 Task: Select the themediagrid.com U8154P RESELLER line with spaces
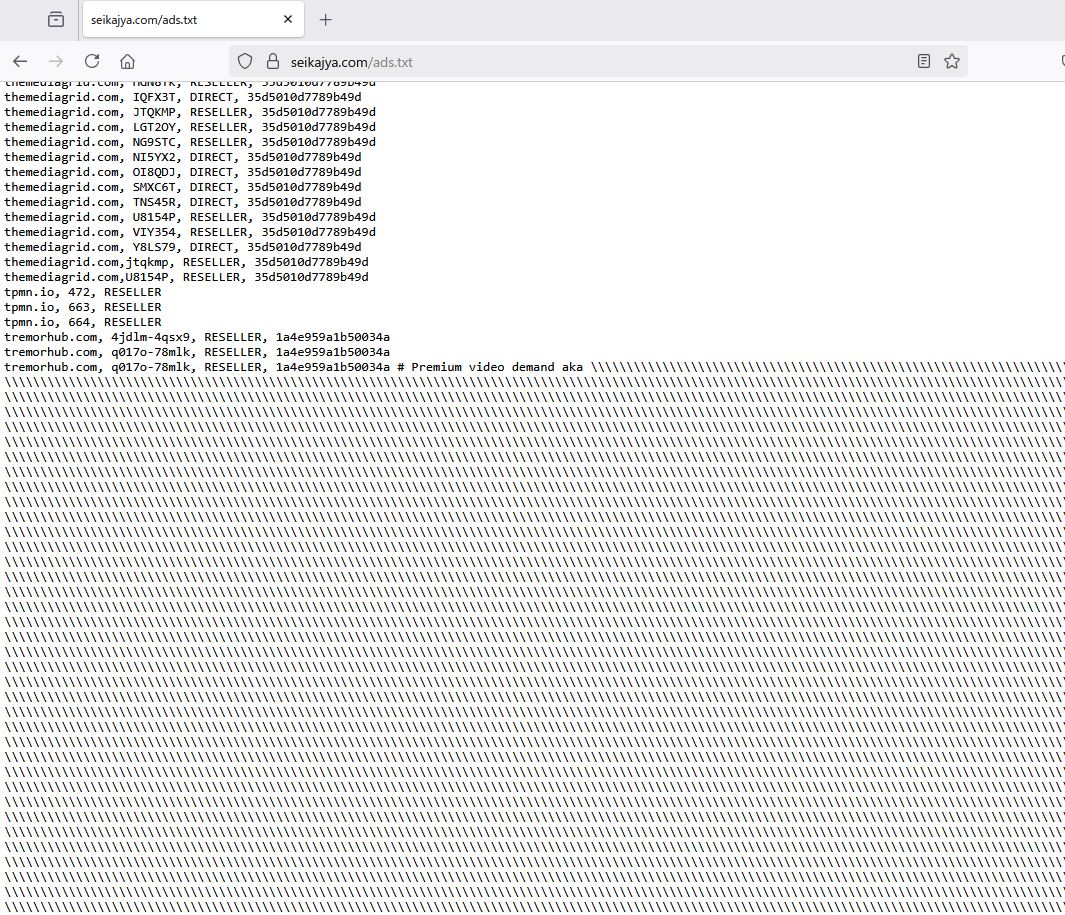pyautogui.click(x=190, y=217)
